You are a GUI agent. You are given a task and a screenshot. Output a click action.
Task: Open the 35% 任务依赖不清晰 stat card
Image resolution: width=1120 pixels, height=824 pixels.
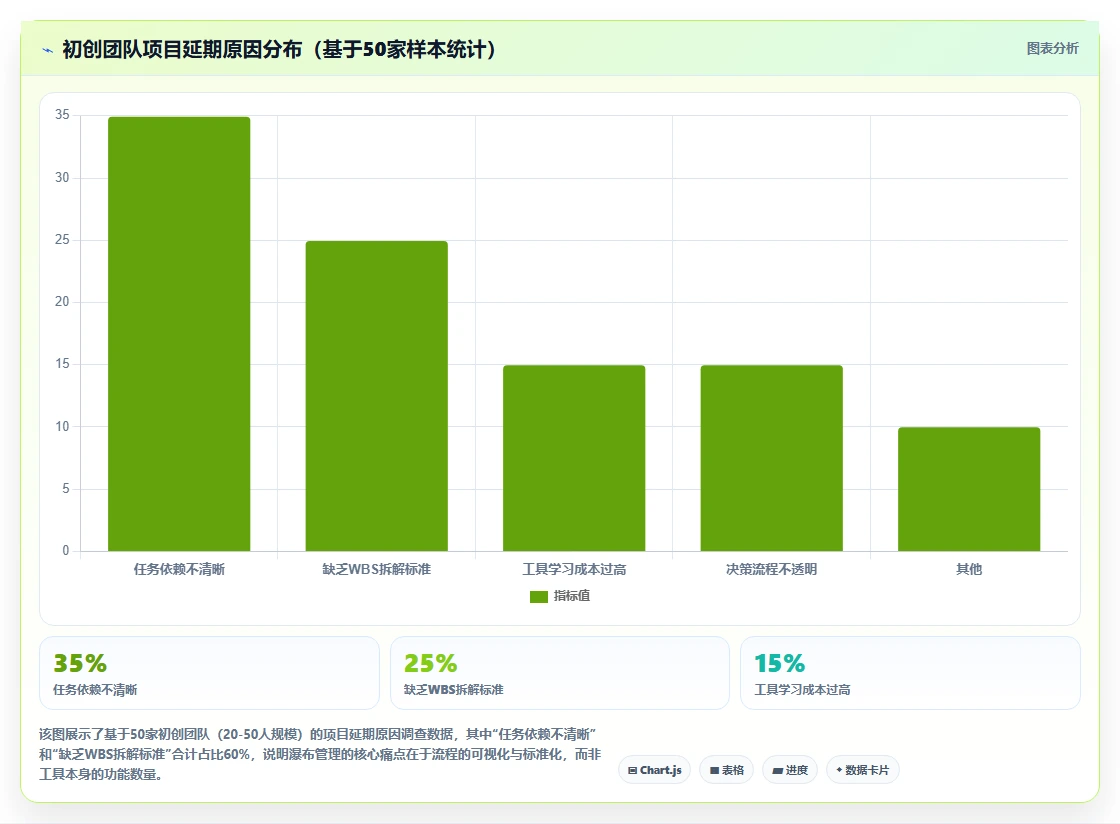tap(209, 673)
